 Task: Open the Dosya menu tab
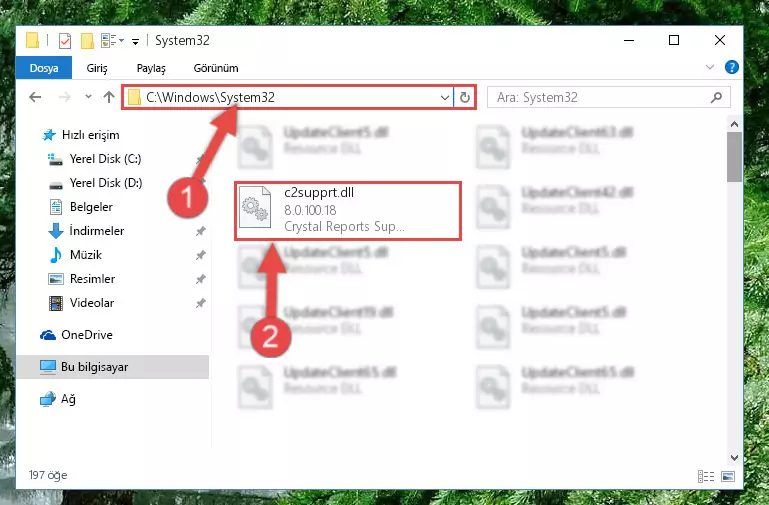(44, 68)
